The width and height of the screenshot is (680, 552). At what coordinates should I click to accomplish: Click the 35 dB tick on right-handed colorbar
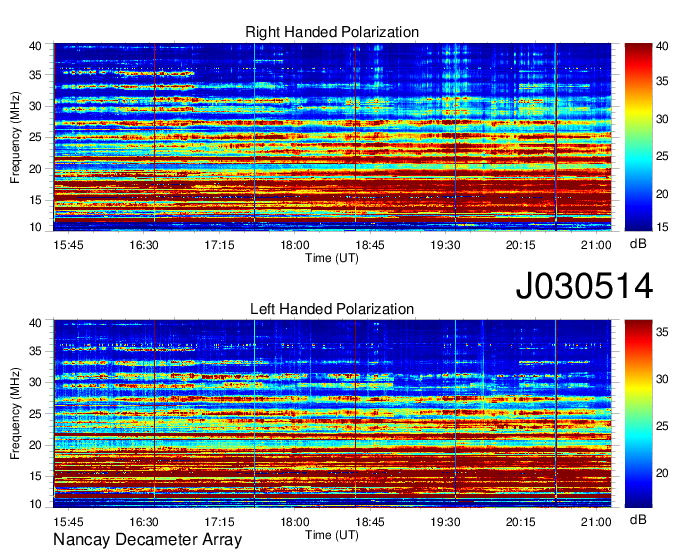click(662, 81)
